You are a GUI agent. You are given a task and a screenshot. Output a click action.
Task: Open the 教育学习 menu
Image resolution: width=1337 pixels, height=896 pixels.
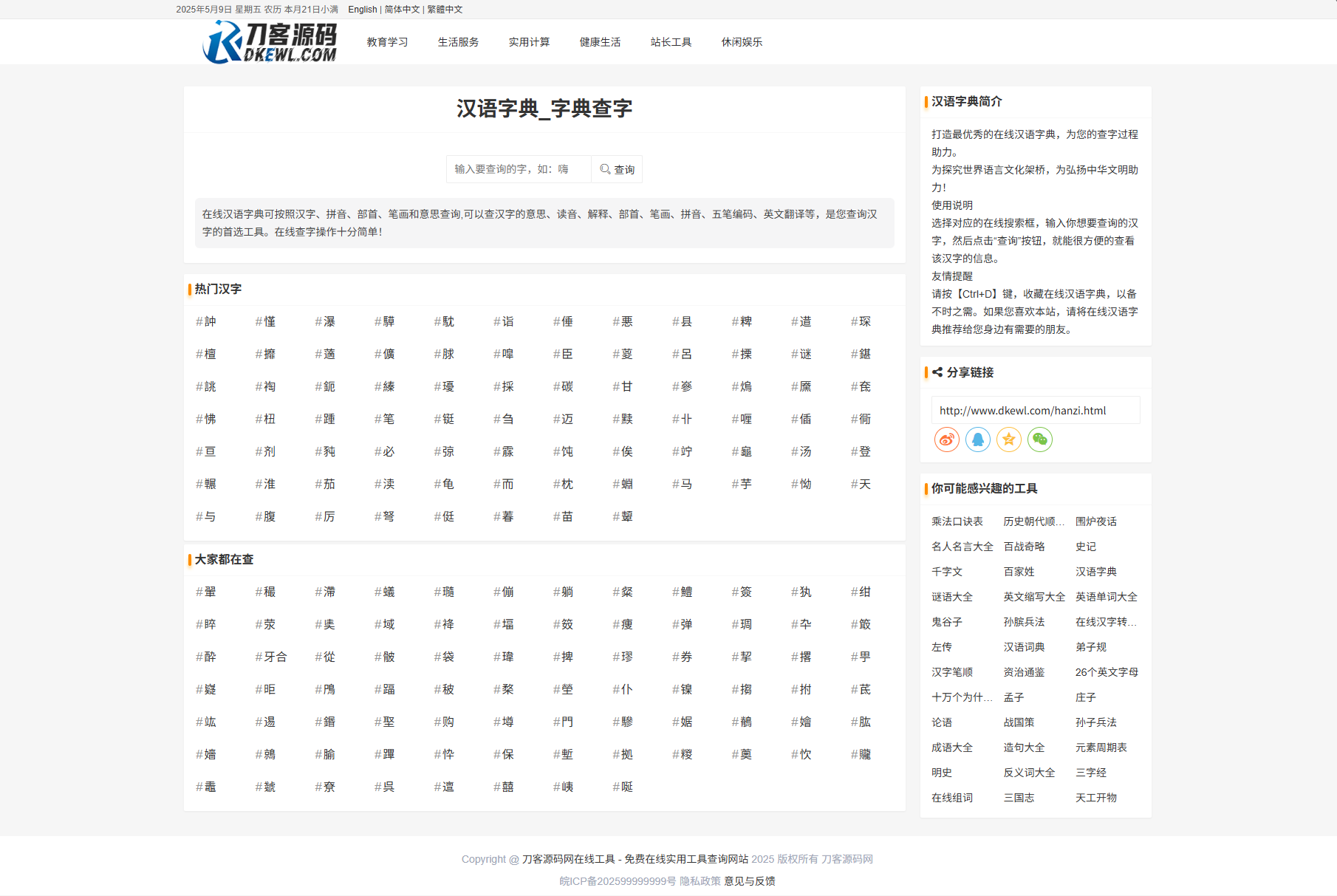(x=386, y=42)
